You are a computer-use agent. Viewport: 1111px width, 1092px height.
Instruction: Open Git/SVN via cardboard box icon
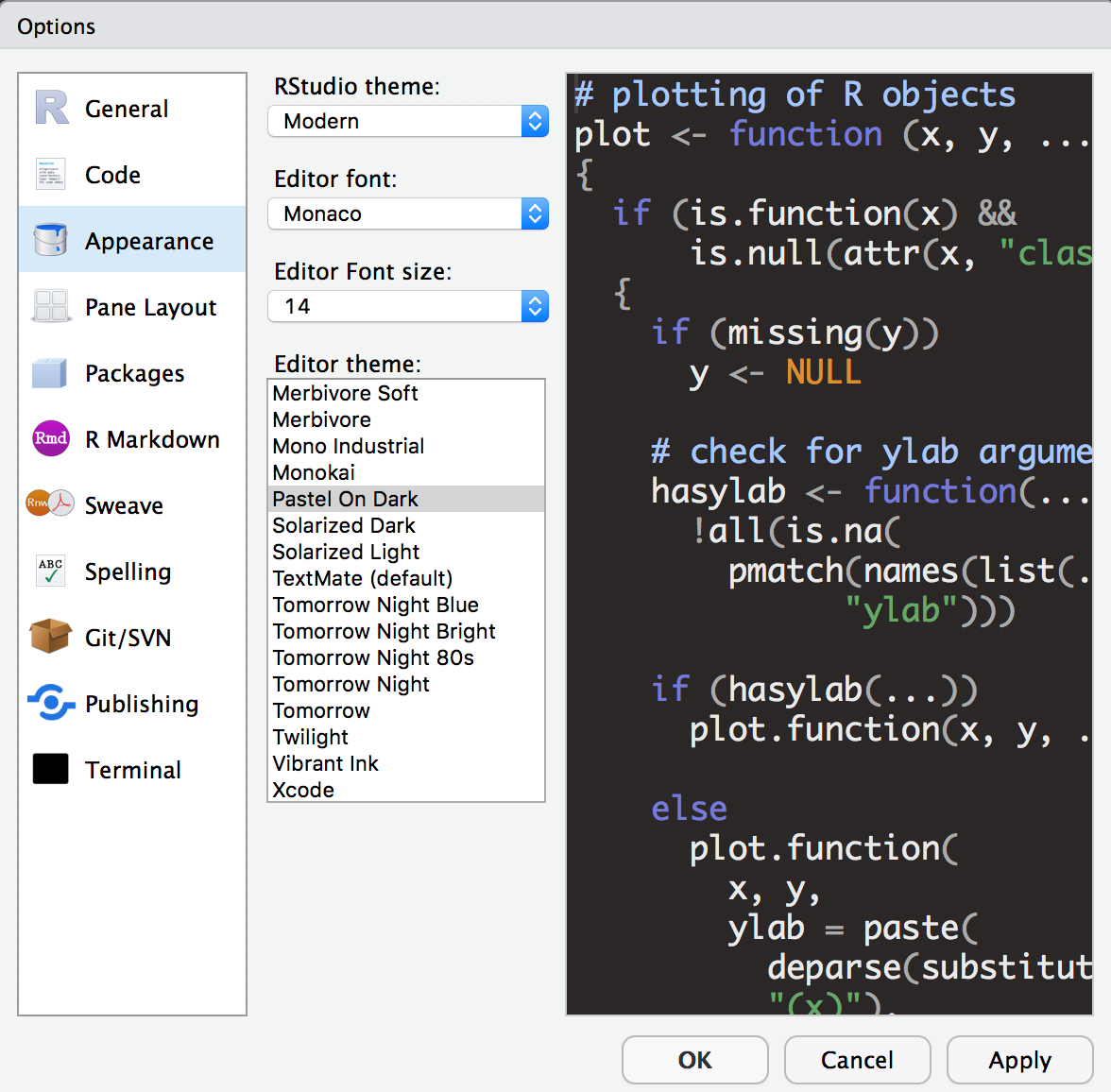[x=50, y=637]
